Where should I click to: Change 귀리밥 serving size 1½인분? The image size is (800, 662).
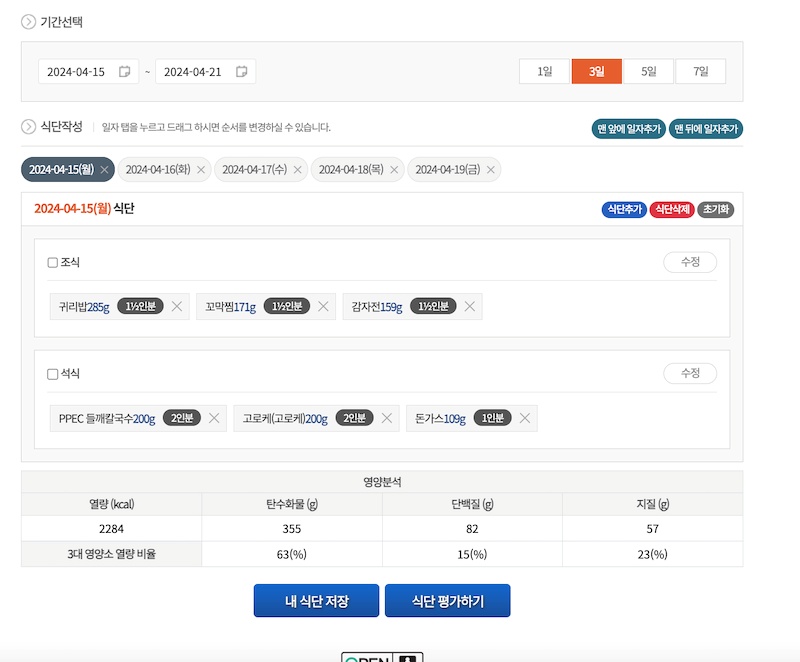140,306
